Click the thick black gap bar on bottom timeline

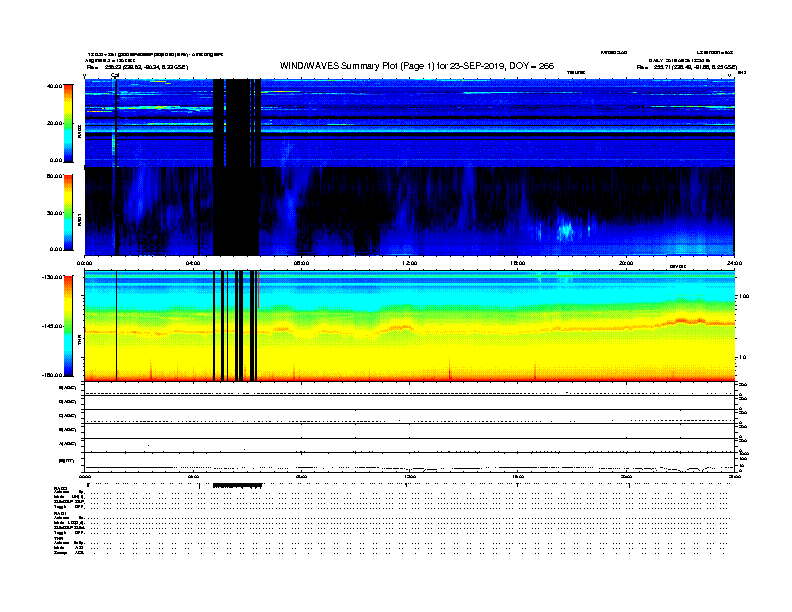[237, 486]
